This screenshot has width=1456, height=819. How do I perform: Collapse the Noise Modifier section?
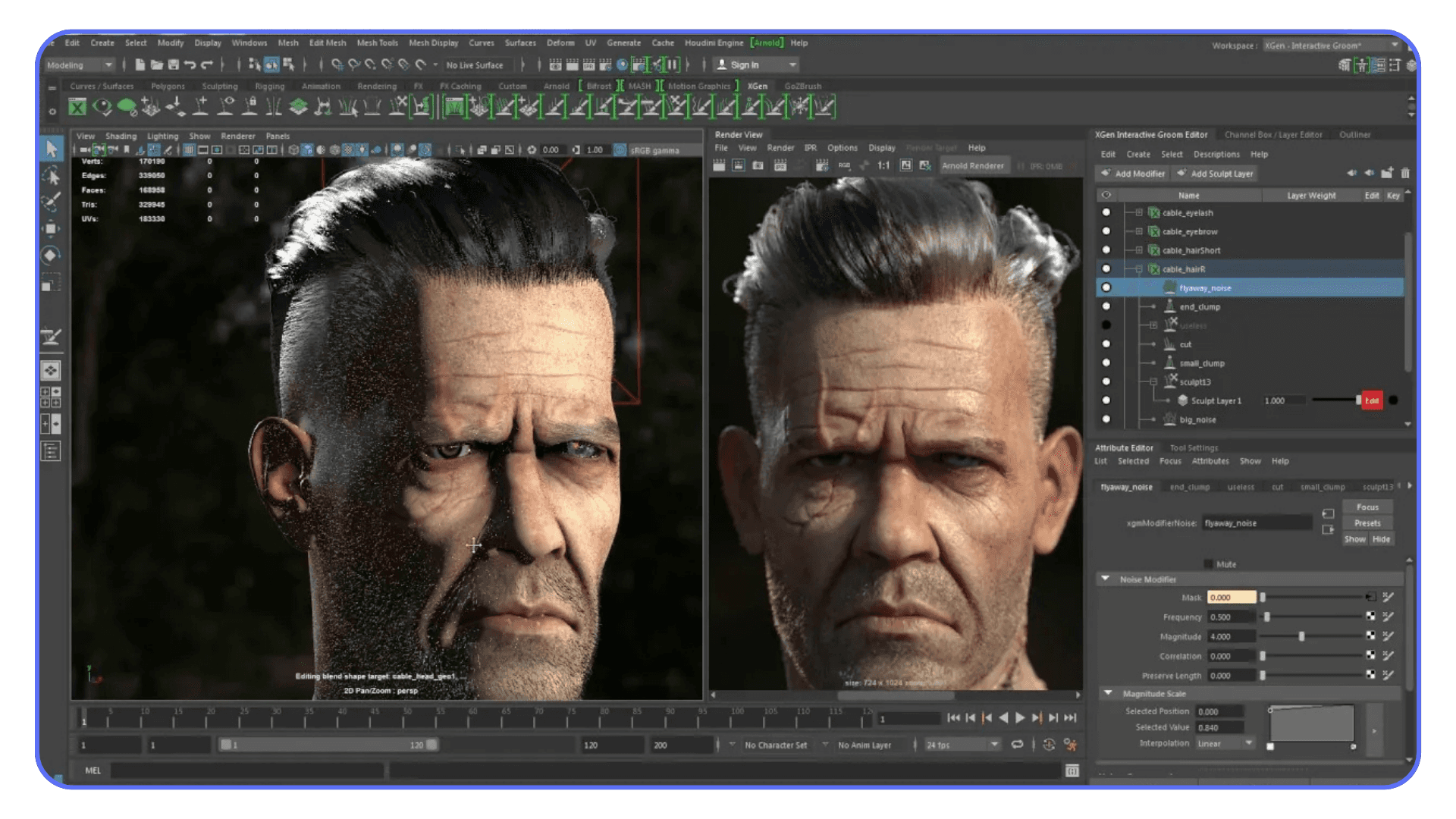click(1105, 579)
